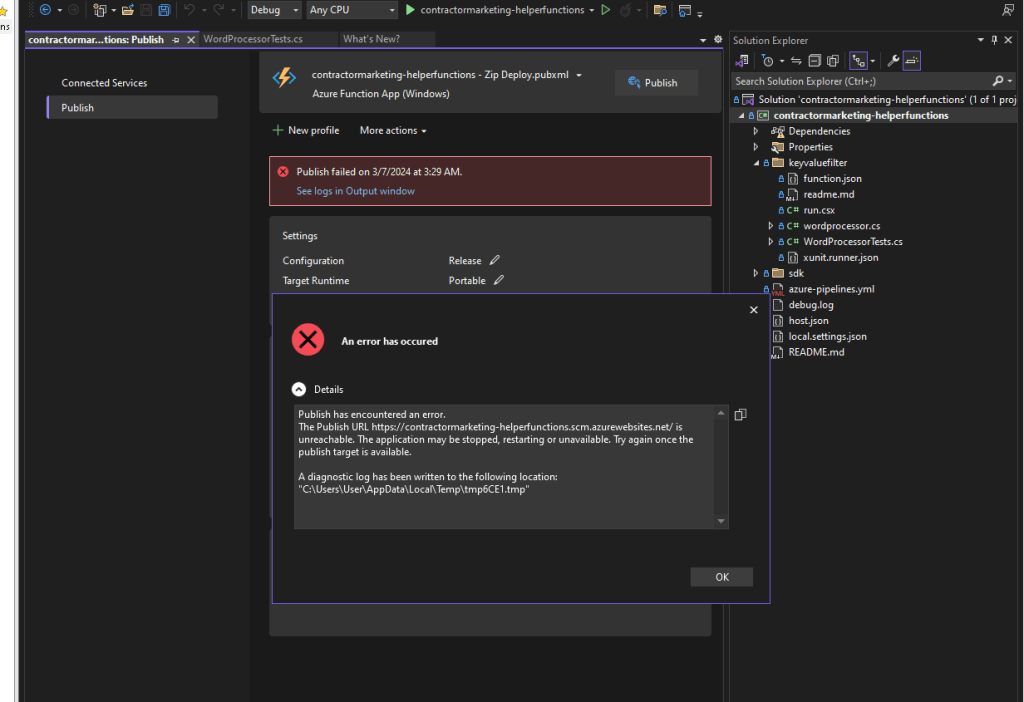Toggle the Track Active Item tree icon
Viewport: 1024px width, 702px height.
858,61
